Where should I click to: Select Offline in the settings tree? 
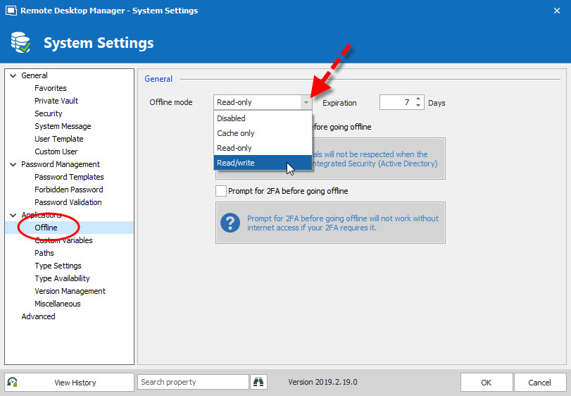coord(46,228)
